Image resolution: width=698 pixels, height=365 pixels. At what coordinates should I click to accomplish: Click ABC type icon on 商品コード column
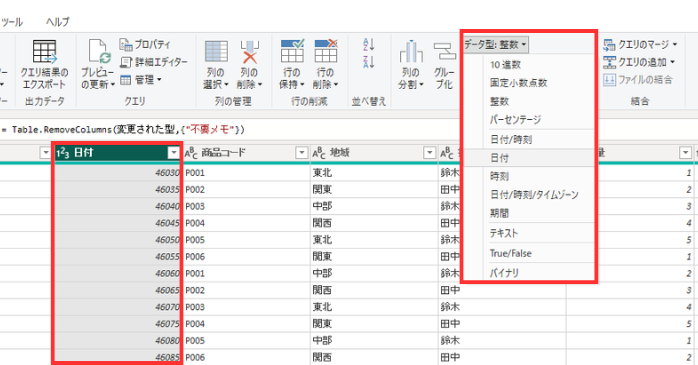point(191,153)
